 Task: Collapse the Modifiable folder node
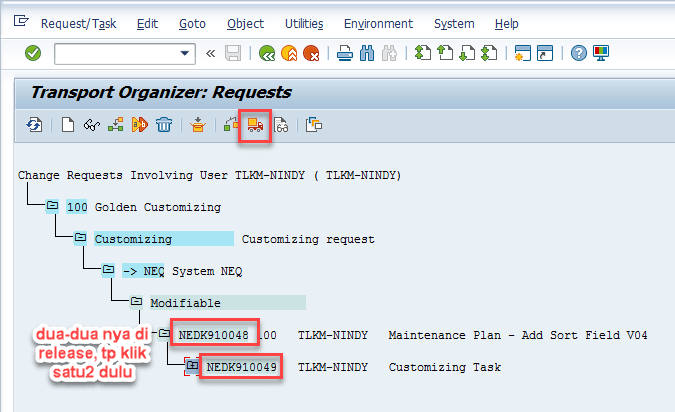point(136,302)
